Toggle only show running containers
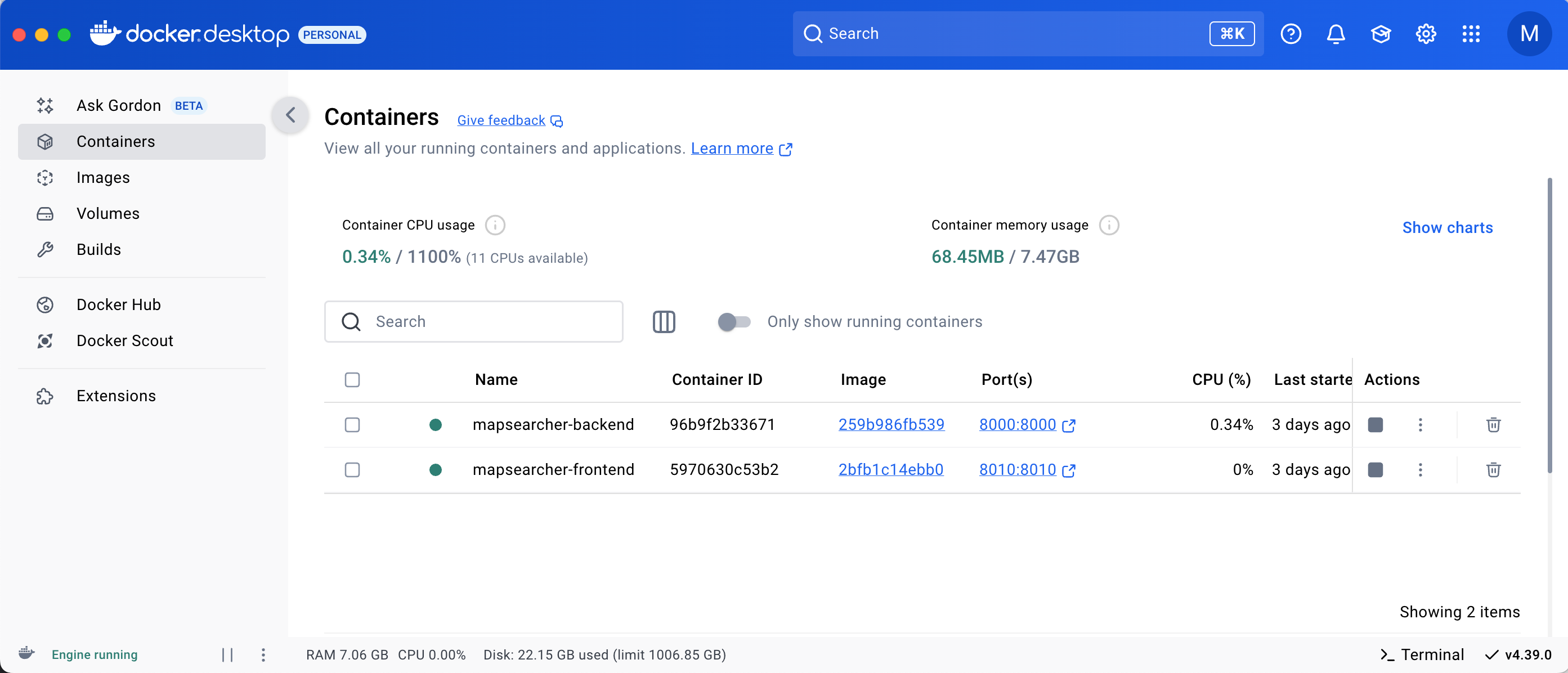 [733, 321]
